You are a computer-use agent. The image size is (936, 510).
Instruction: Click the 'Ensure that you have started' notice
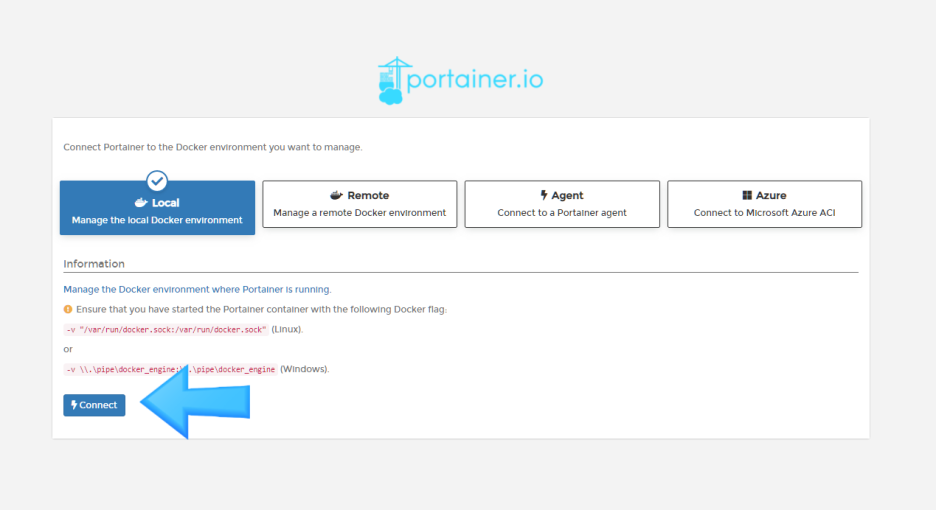(261, 309)
